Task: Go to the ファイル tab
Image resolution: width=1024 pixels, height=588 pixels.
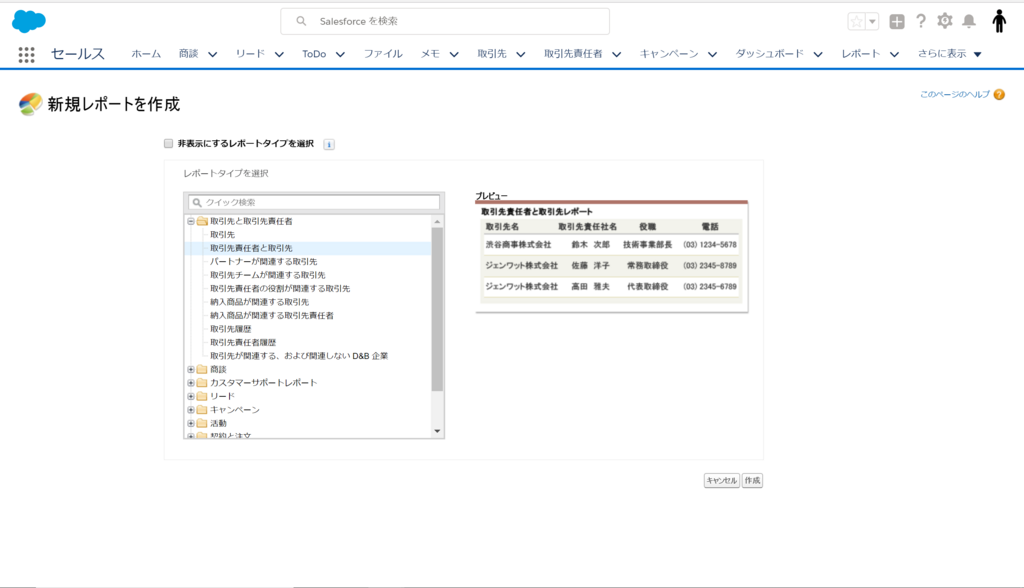Action: coord(383,54)
